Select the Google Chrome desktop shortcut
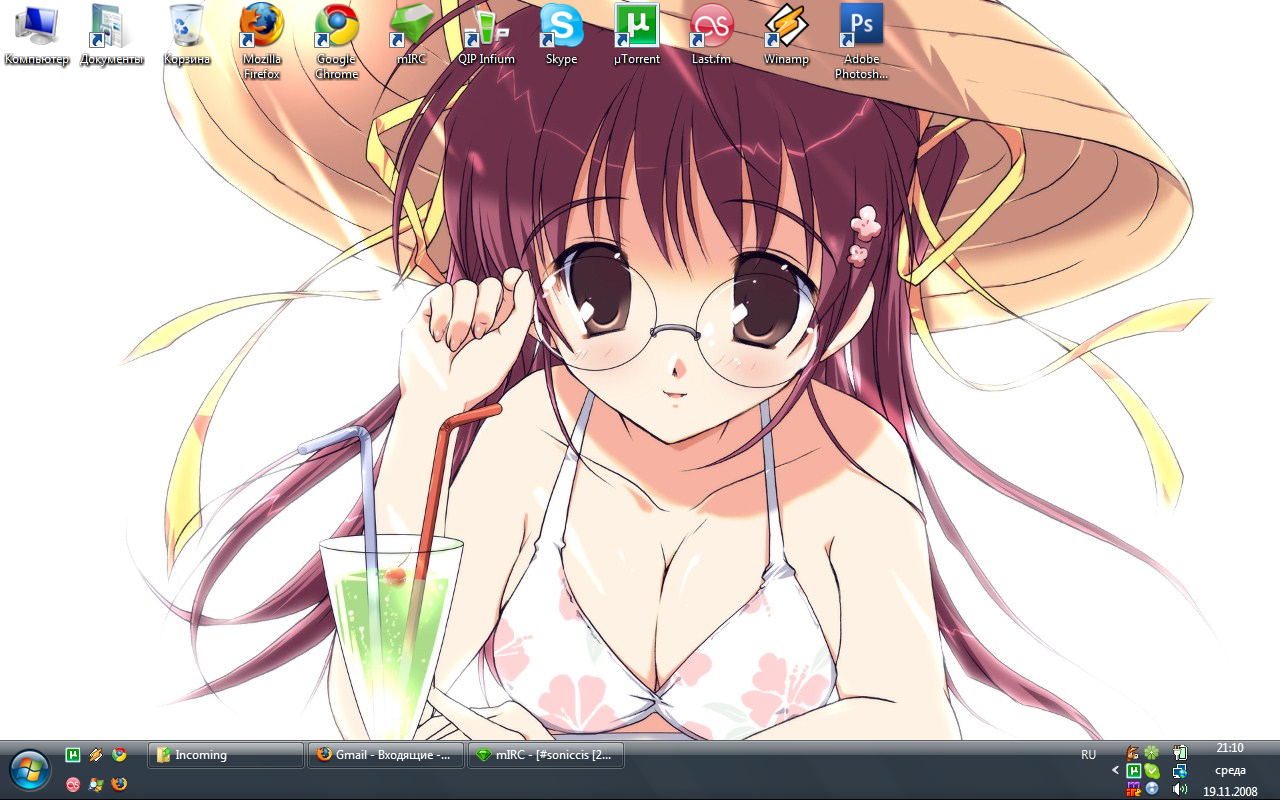This screenshot has width=1280, height=800. (x=337, y=42)
